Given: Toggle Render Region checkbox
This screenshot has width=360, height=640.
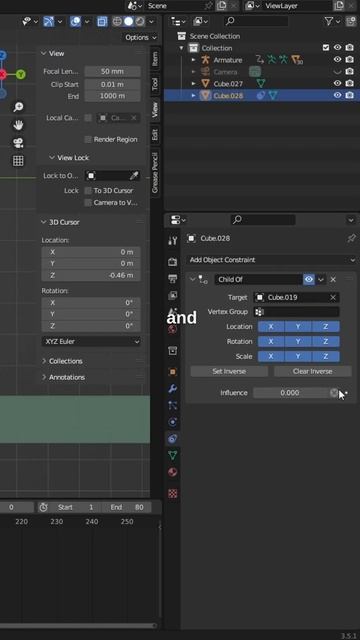Looking at the screenshot, I should (x=88, y=140).
